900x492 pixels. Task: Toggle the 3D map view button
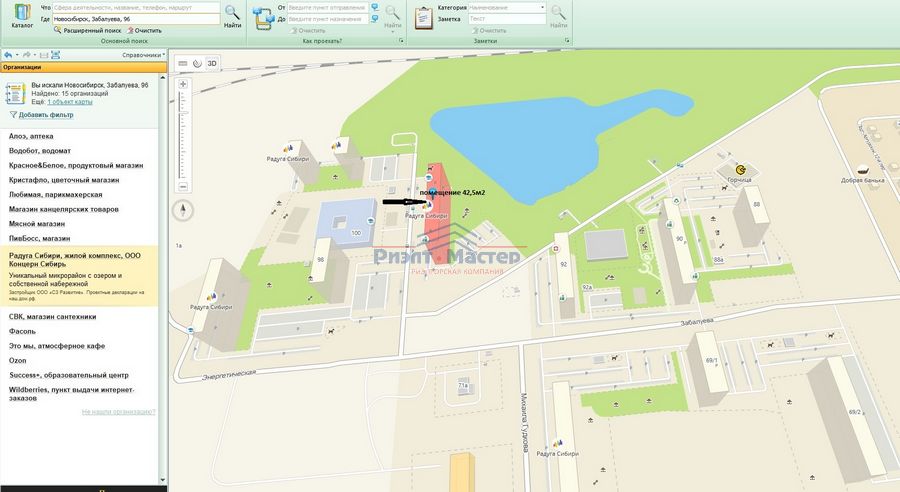pos(212,63)
